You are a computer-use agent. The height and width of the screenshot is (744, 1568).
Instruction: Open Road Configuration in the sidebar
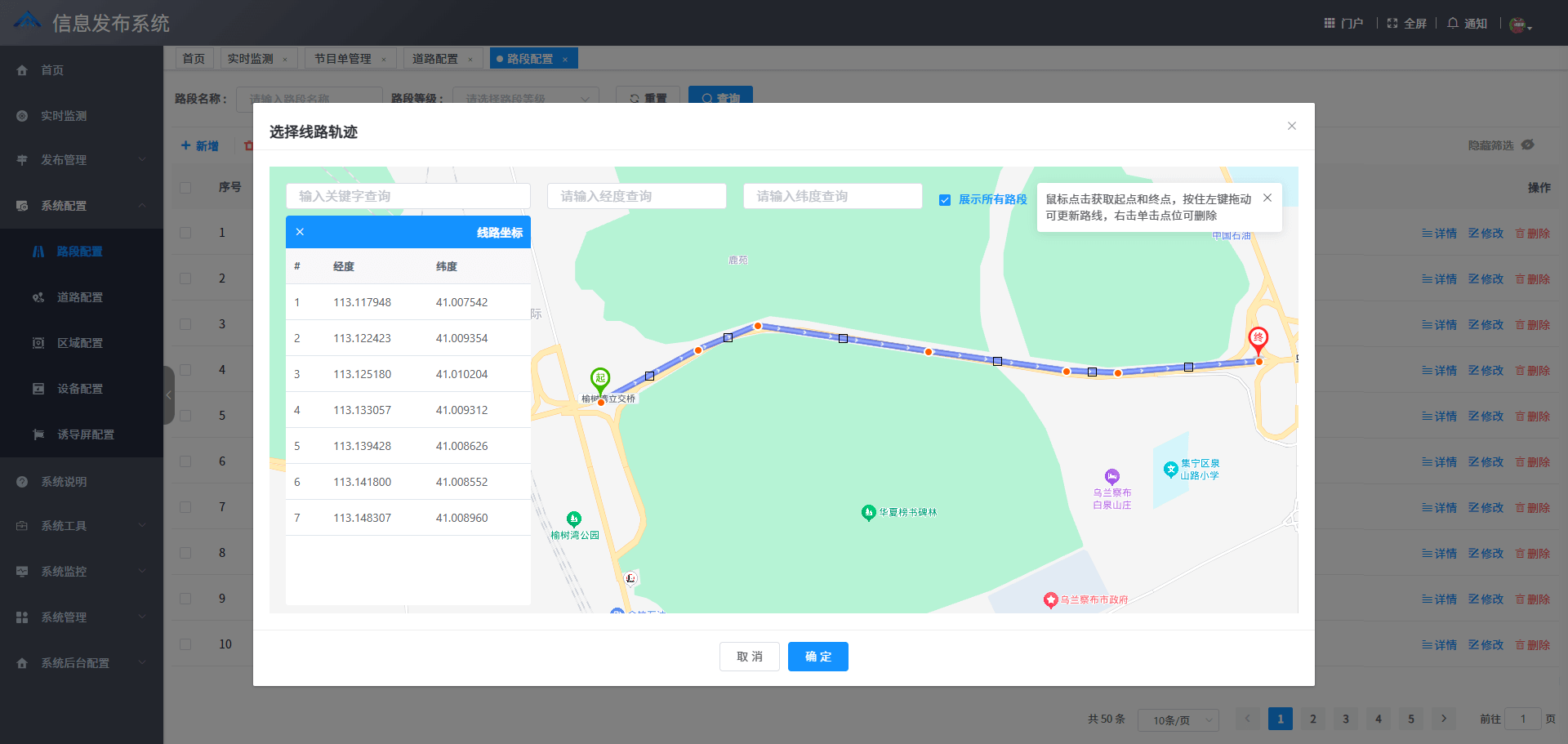click(x=80, y=297)
